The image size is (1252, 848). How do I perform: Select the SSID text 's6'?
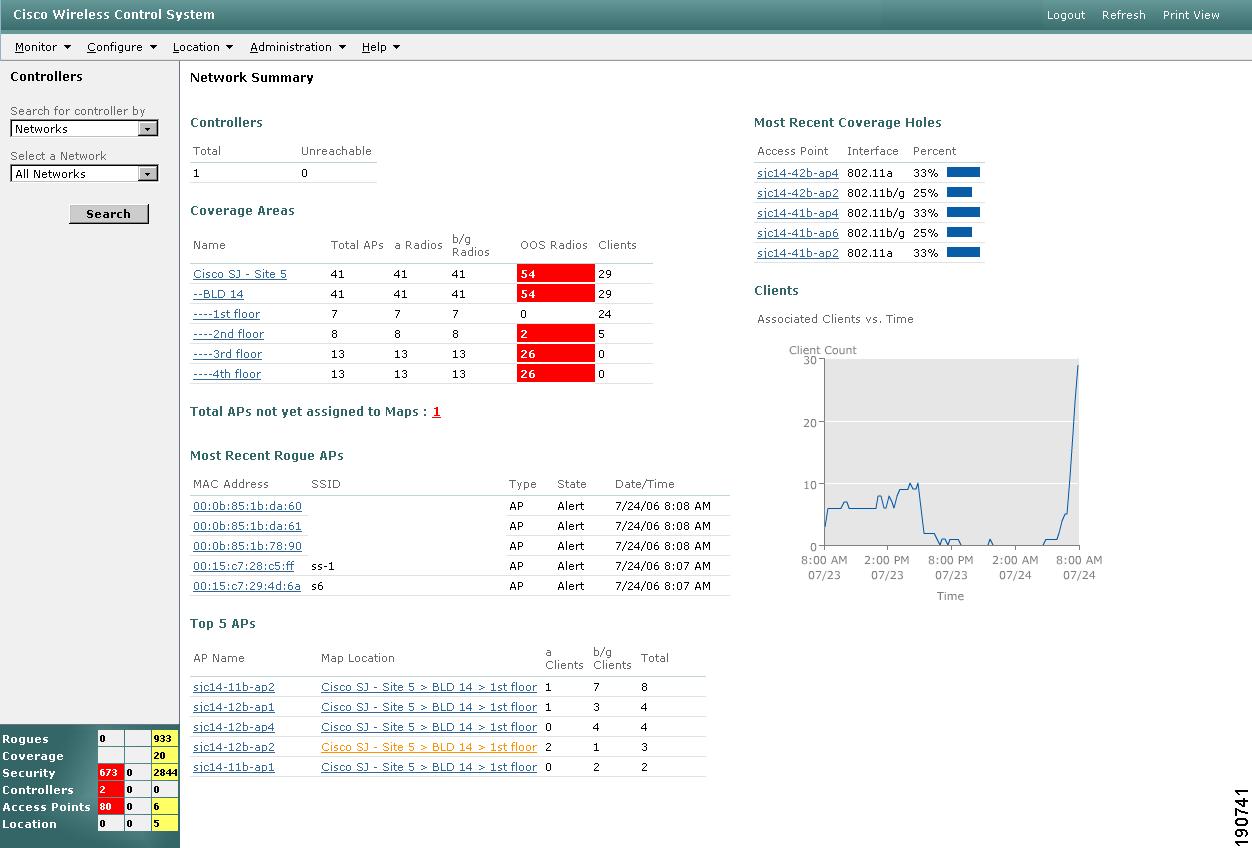pyautogui.click(x=317, y=586)
